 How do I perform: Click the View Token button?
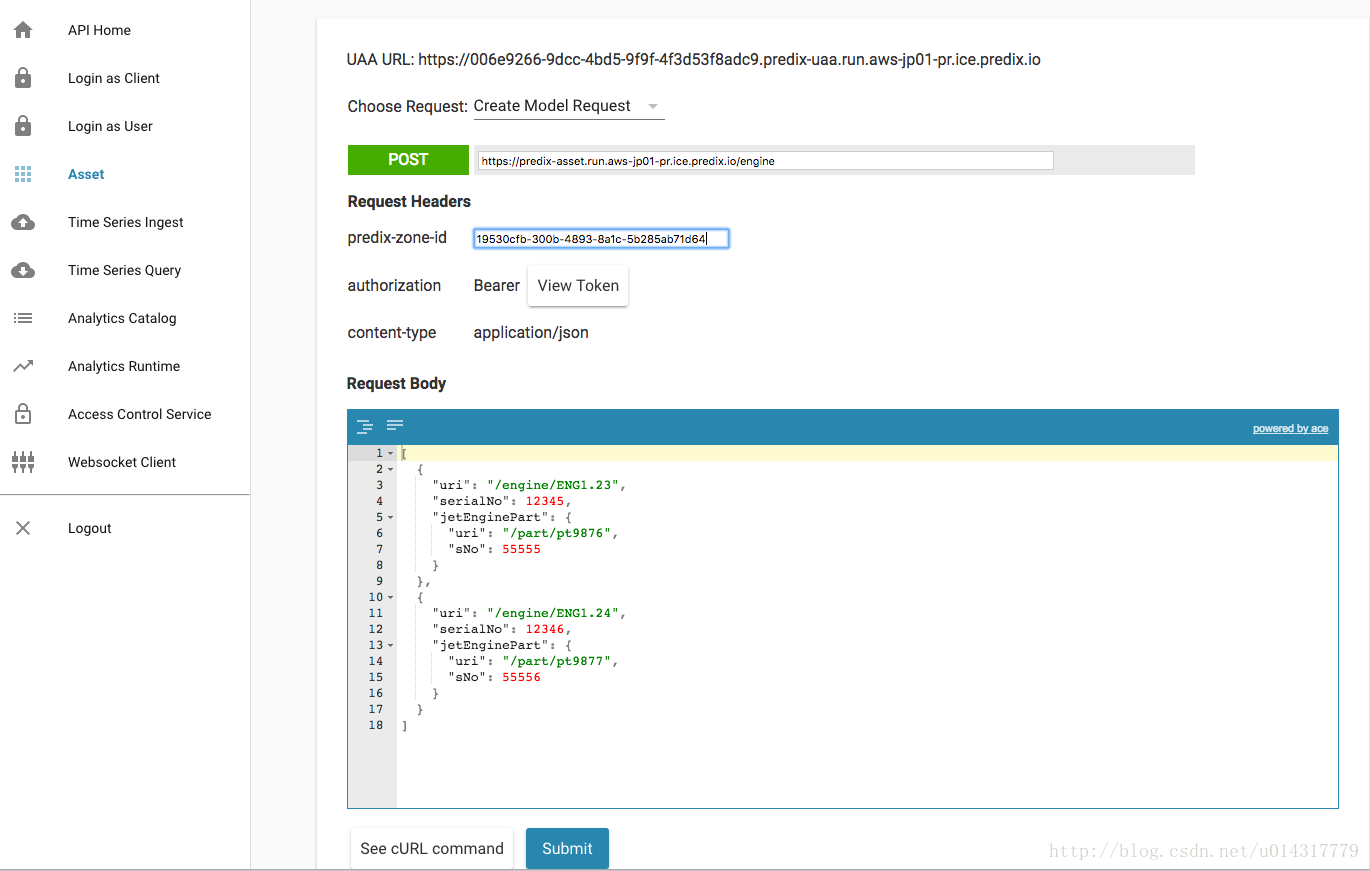pyautogui.click(x=578, y=286)
